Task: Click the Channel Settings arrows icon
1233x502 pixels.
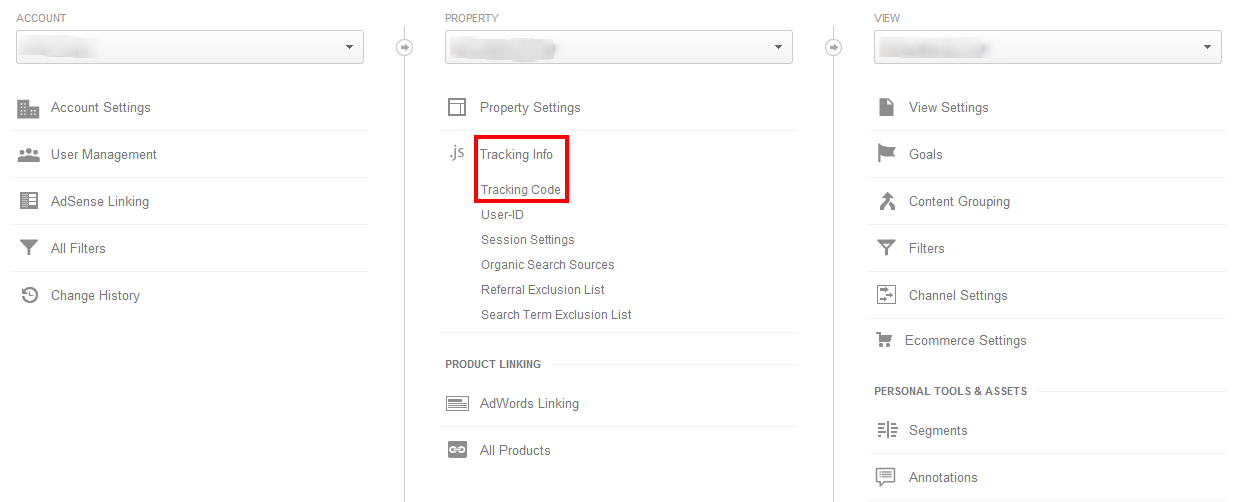Action: point(886,295)
